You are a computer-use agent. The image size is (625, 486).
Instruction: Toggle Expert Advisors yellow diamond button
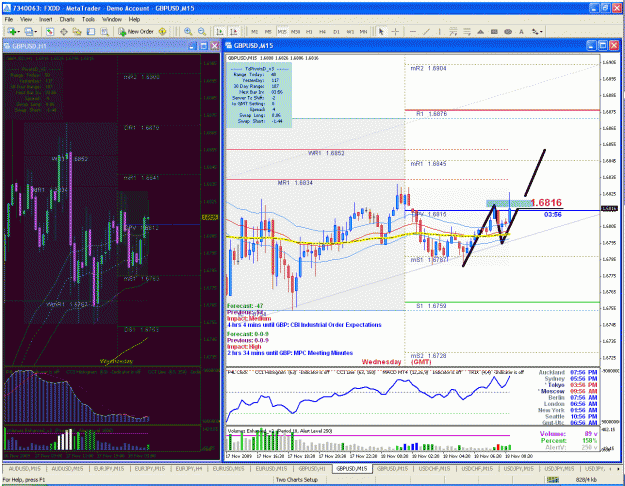(x=162, y=31)
